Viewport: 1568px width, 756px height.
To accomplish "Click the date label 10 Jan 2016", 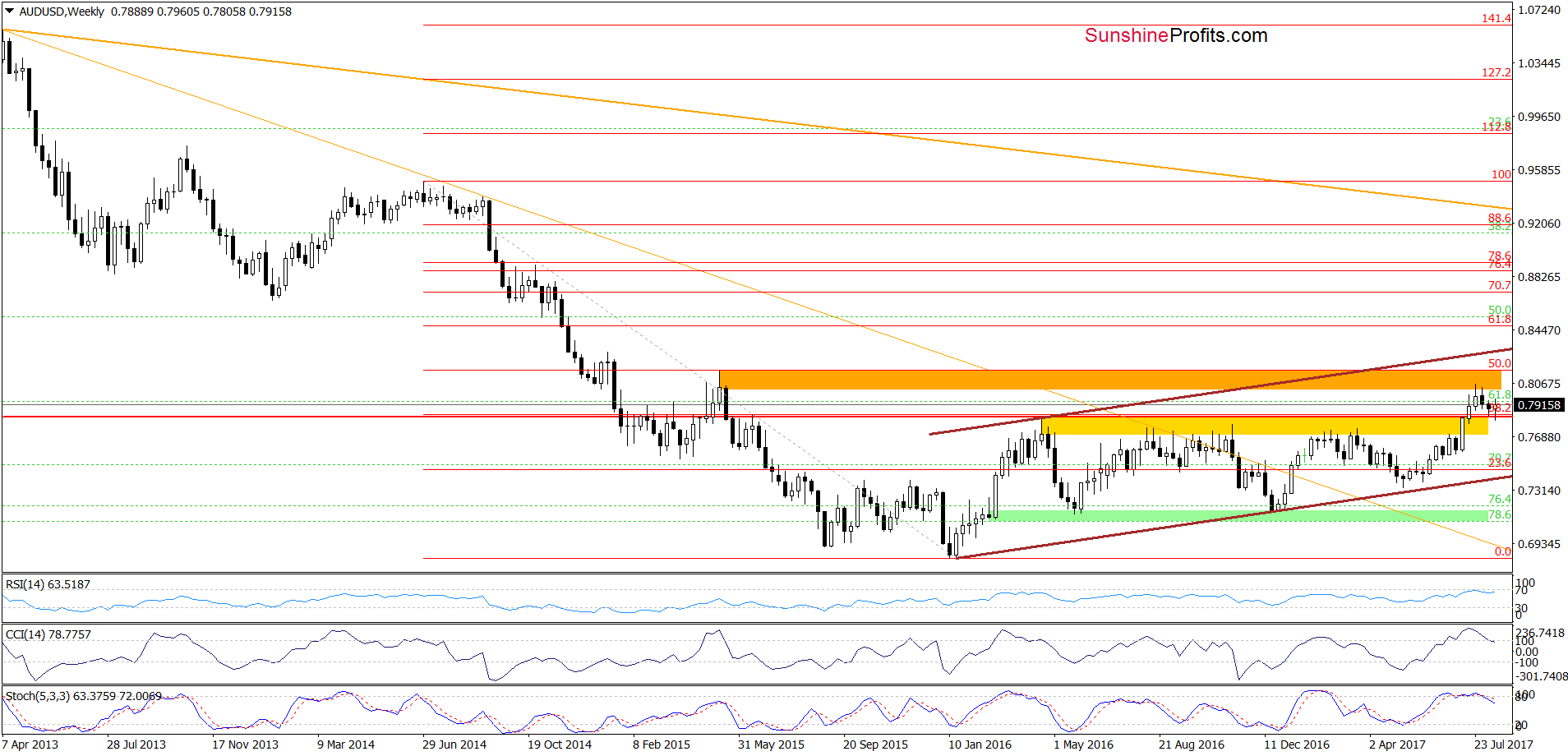I will pyautogui.click(x=980, y=744).
